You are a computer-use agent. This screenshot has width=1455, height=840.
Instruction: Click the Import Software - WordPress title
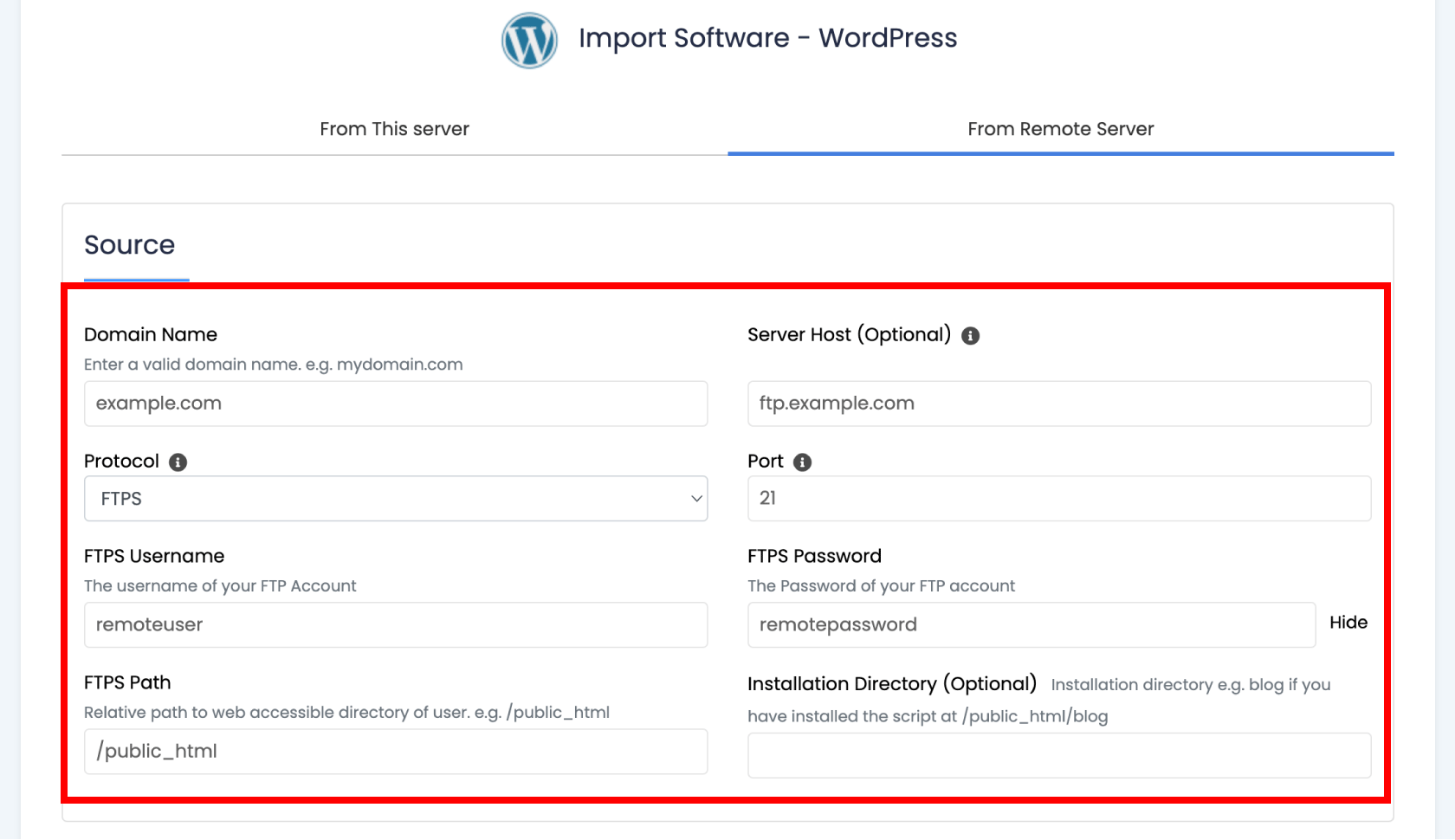point(767,38)
